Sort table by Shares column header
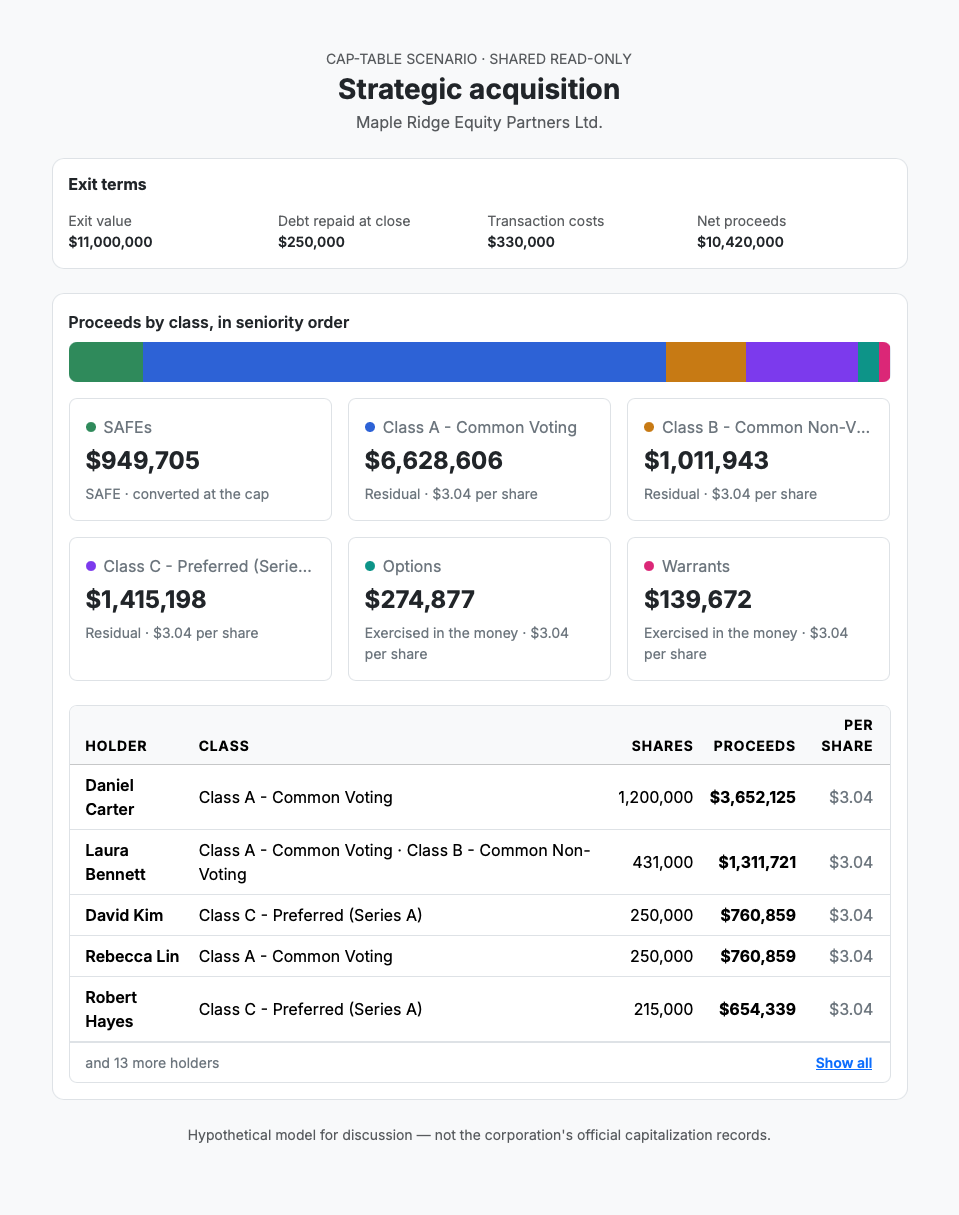This screenshot has width=959, height=1215. coord(662,746)
